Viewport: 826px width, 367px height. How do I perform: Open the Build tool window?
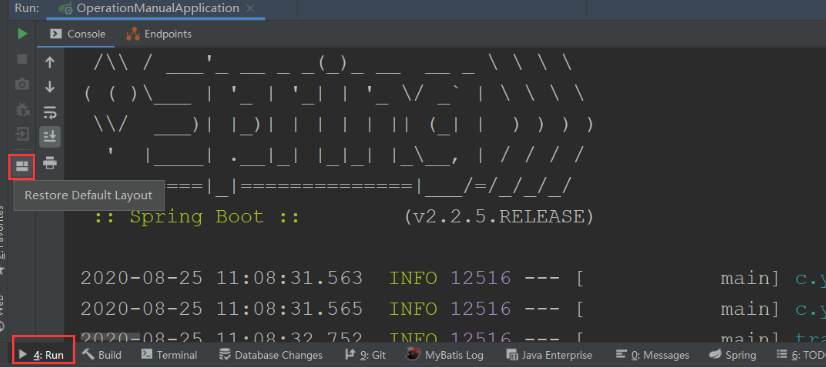tap(102, 355)
